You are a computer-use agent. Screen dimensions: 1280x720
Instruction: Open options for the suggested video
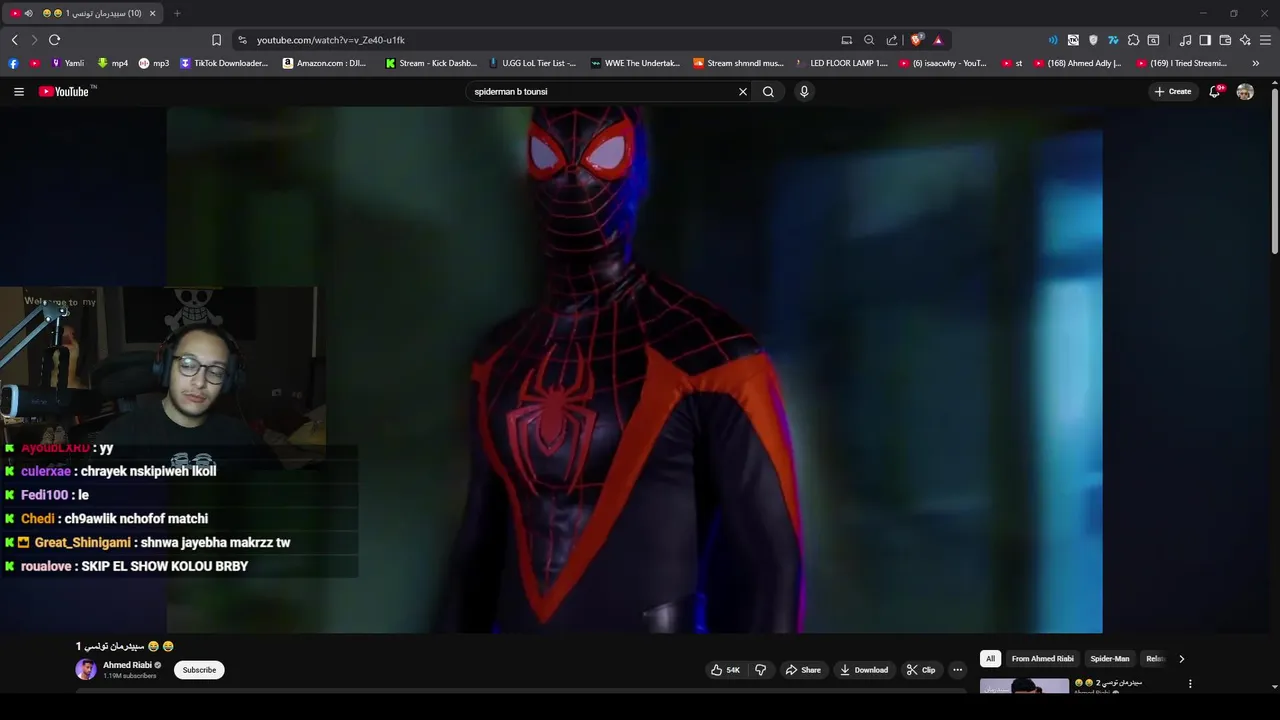pos(1190,684)
